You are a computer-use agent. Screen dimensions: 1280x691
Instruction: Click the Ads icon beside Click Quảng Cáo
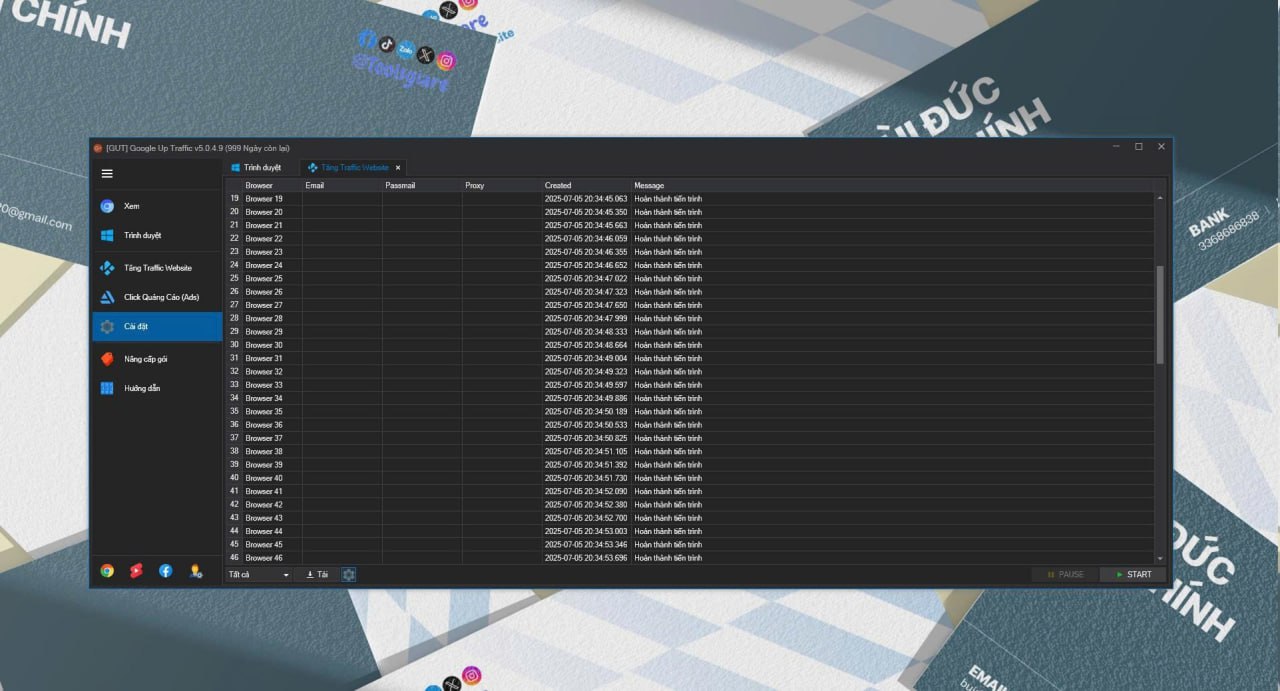coord(107,297)
